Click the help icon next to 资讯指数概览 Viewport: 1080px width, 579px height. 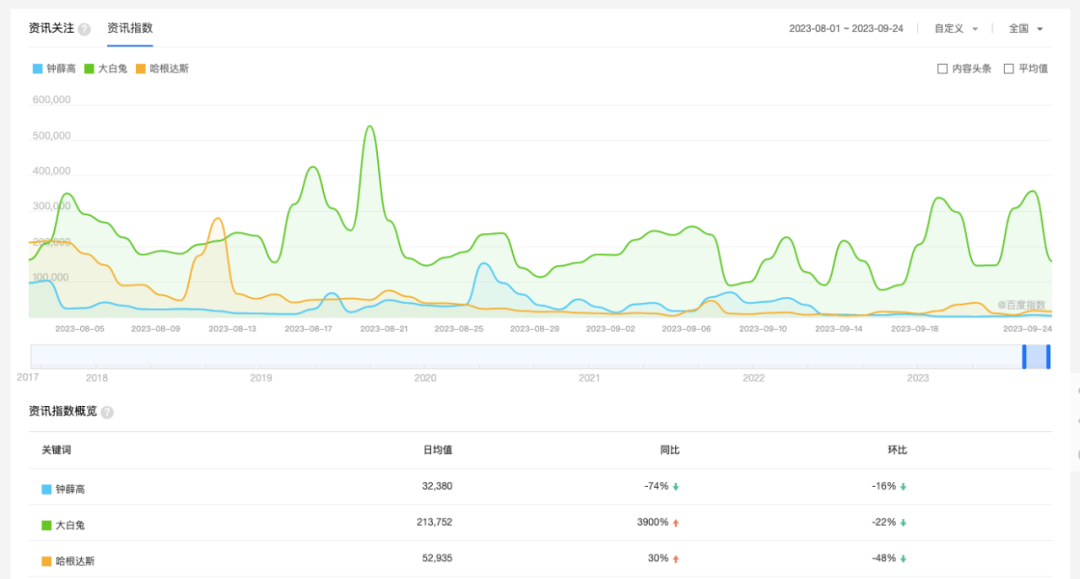(x=107, y=412)
